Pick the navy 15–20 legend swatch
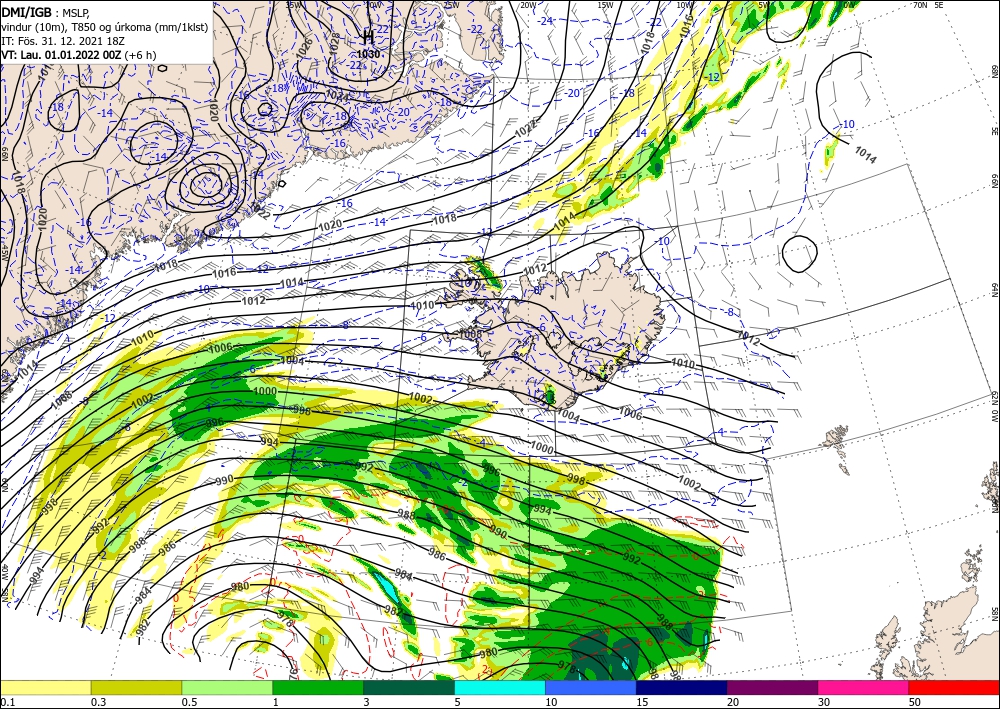 [x=682, y=687]
